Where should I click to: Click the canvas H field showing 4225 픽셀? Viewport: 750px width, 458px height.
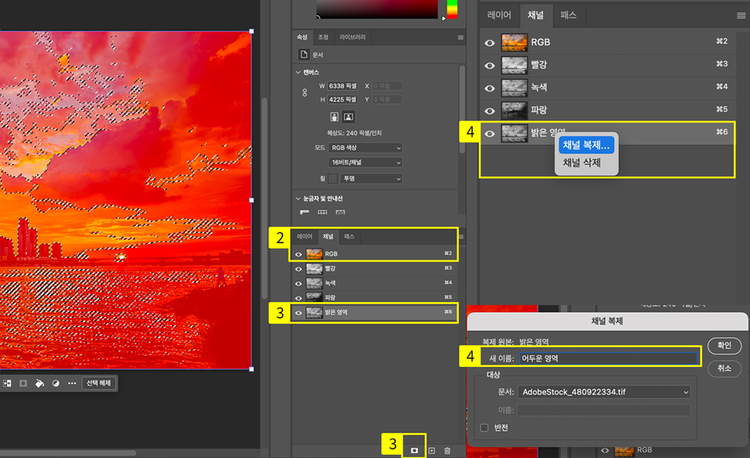tap(342, 99)
